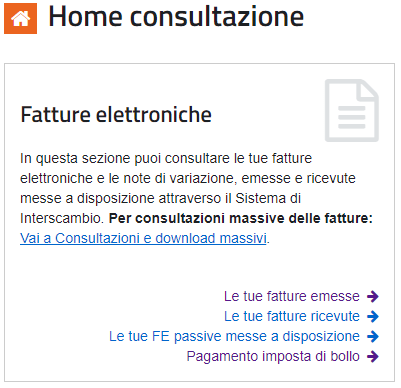Click the gray document icon in the card
This screenshot has height=388, width=401.
coord(352,110)
